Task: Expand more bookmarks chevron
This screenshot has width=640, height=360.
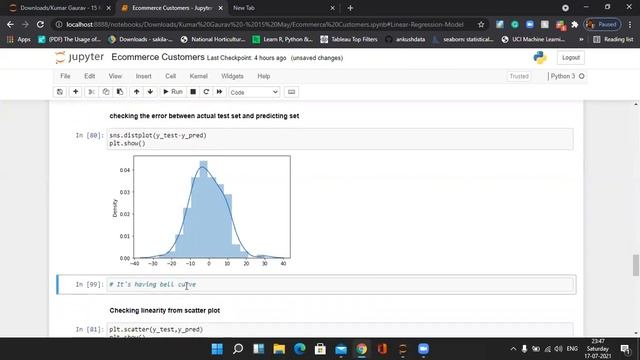Action: [x=582, y=40]
